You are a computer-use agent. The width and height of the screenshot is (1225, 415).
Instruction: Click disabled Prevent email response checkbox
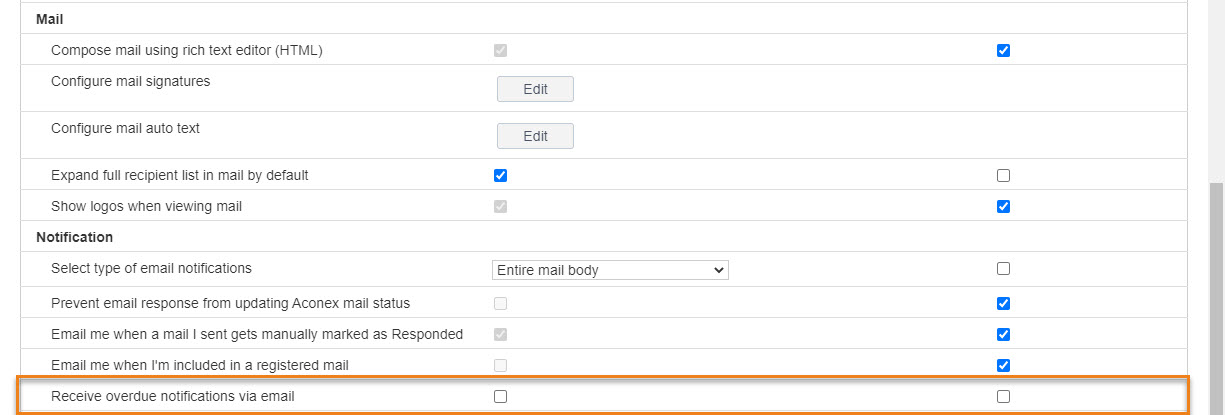point(501,303)
